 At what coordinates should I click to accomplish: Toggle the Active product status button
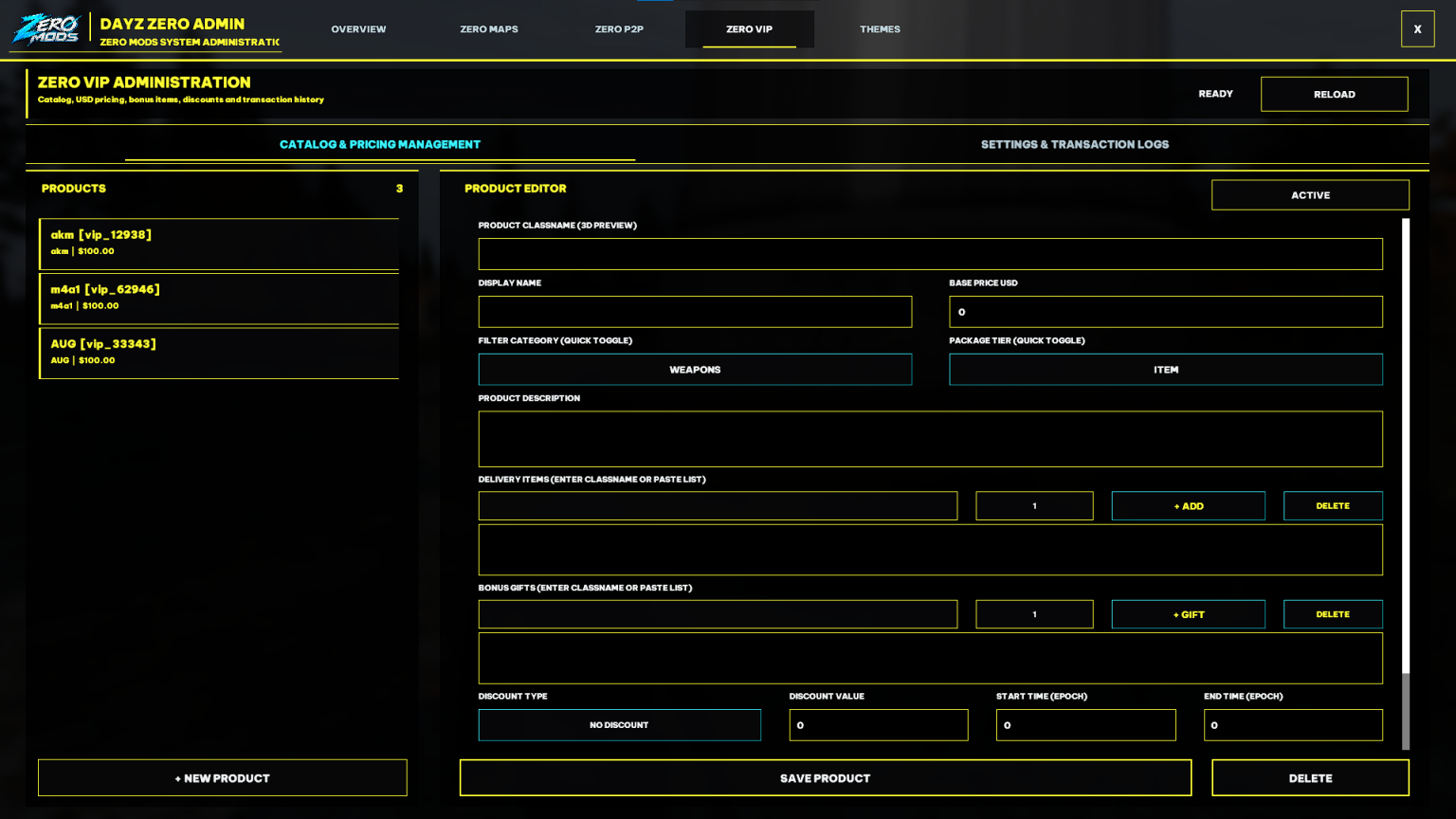tap(1310, 195)
